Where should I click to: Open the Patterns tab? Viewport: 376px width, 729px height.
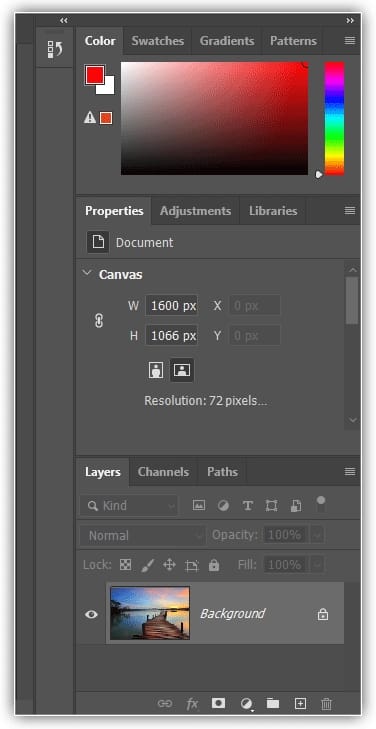click(x=293, y=41)
